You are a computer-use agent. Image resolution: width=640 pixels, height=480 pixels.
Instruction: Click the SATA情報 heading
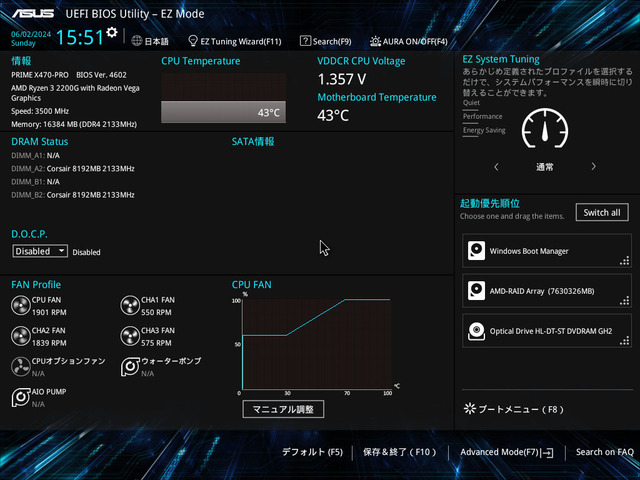point(253,142)
